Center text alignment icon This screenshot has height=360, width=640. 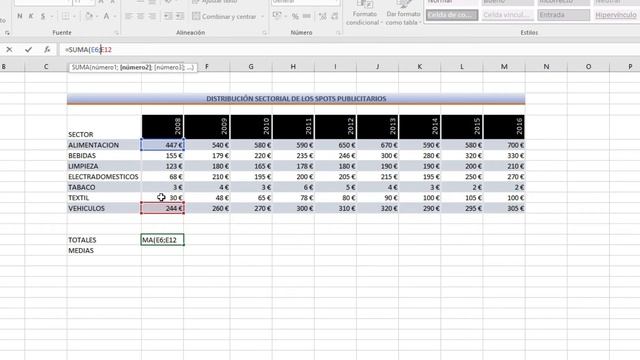pyautogui.click(x=140, y=16)
